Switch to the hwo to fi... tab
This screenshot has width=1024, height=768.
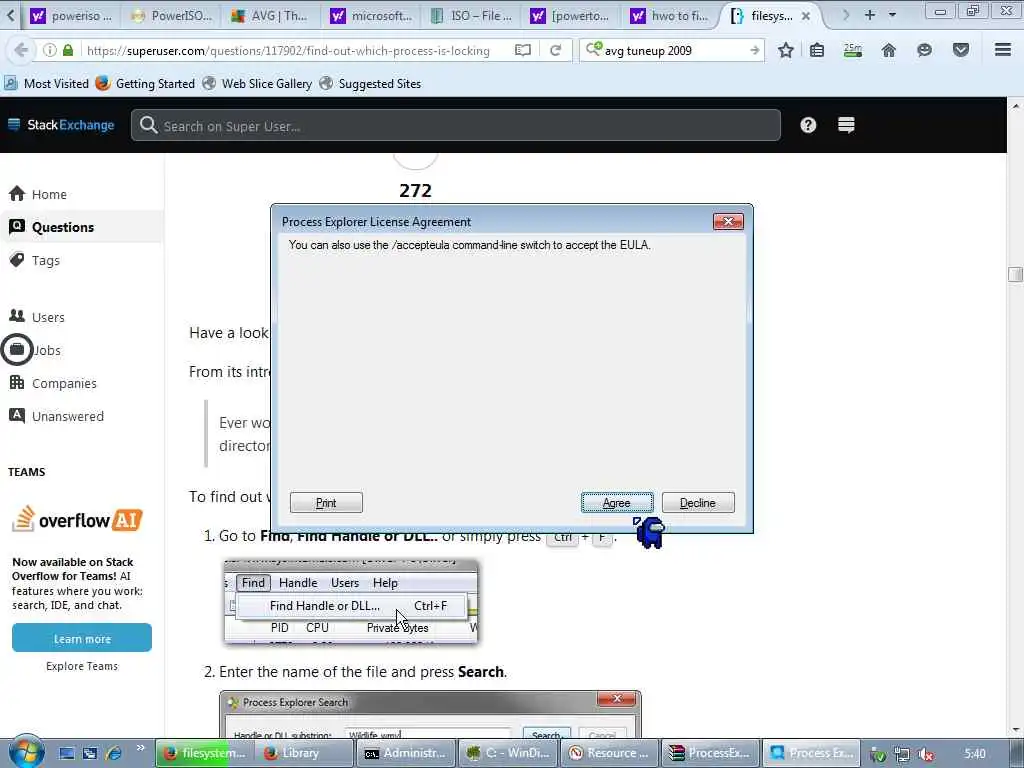coord(671,16)
